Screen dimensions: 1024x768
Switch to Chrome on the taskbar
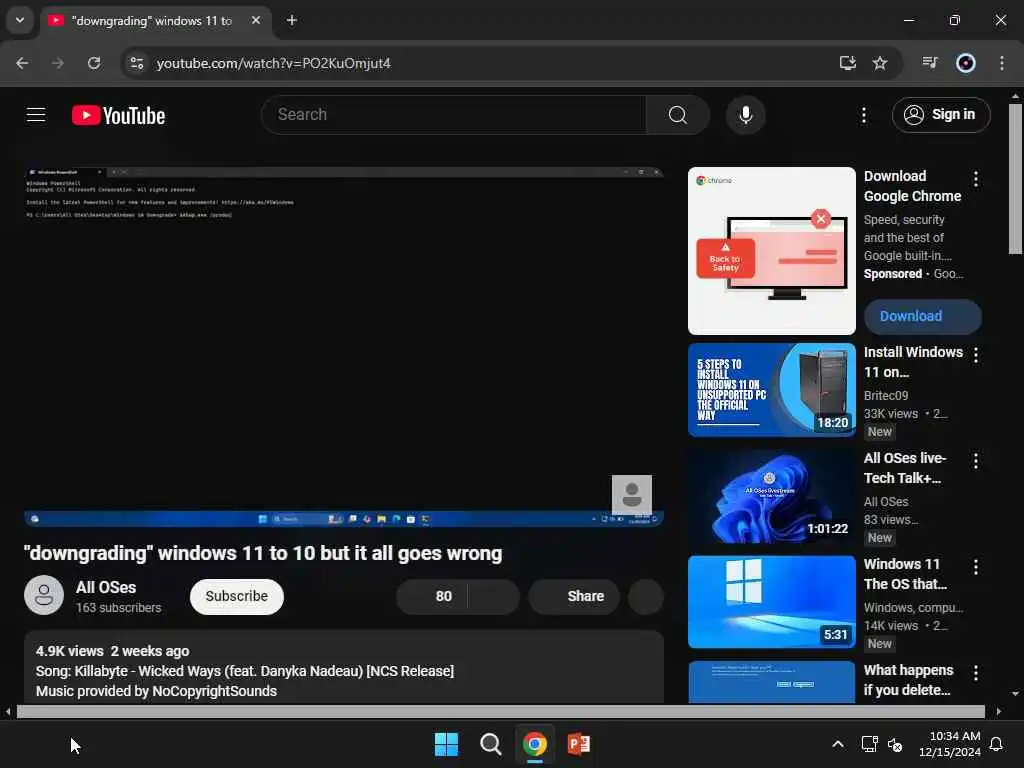point(535,744)
